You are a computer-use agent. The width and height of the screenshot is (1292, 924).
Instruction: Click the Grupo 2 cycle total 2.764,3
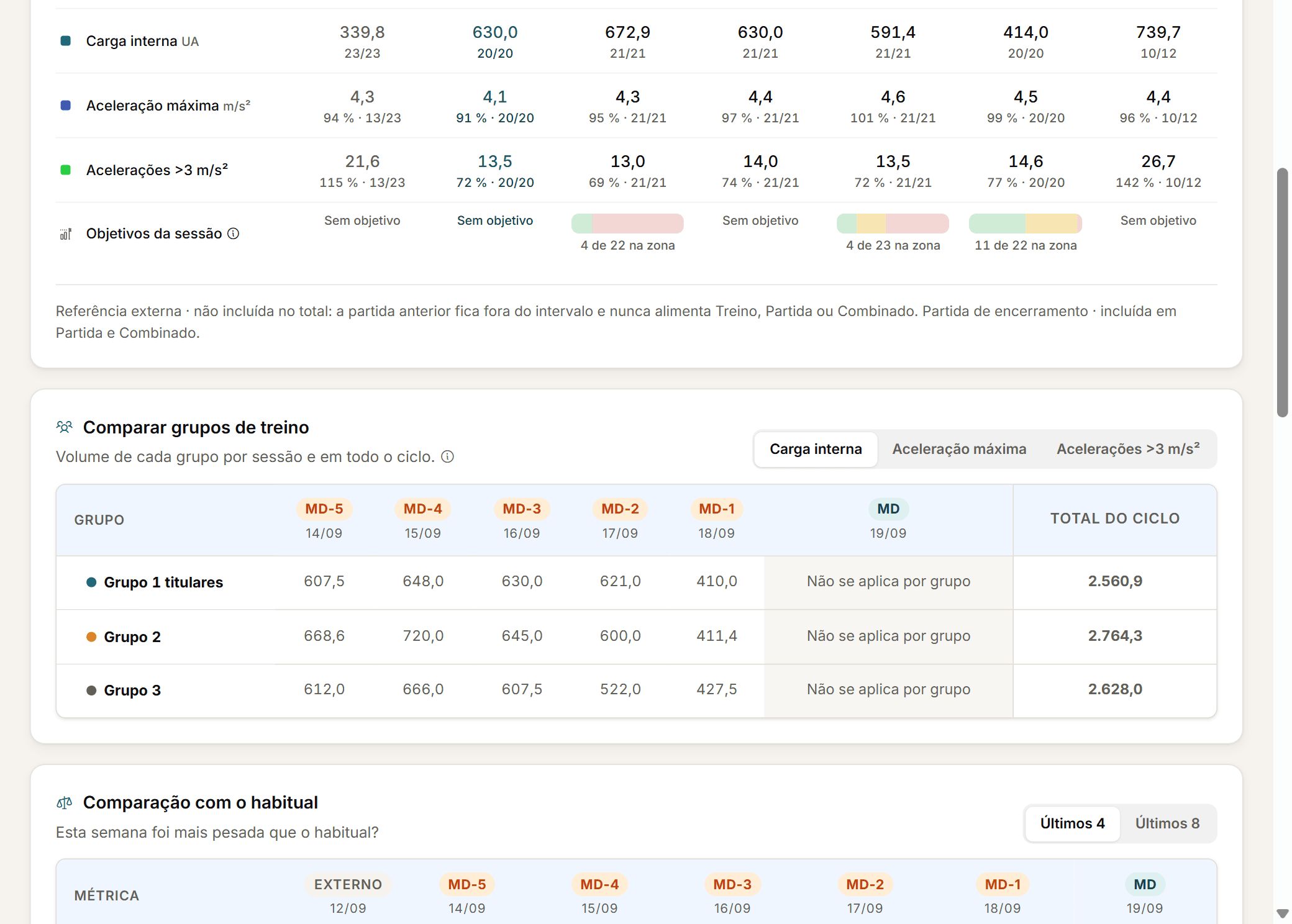(x=1115, y=636)
